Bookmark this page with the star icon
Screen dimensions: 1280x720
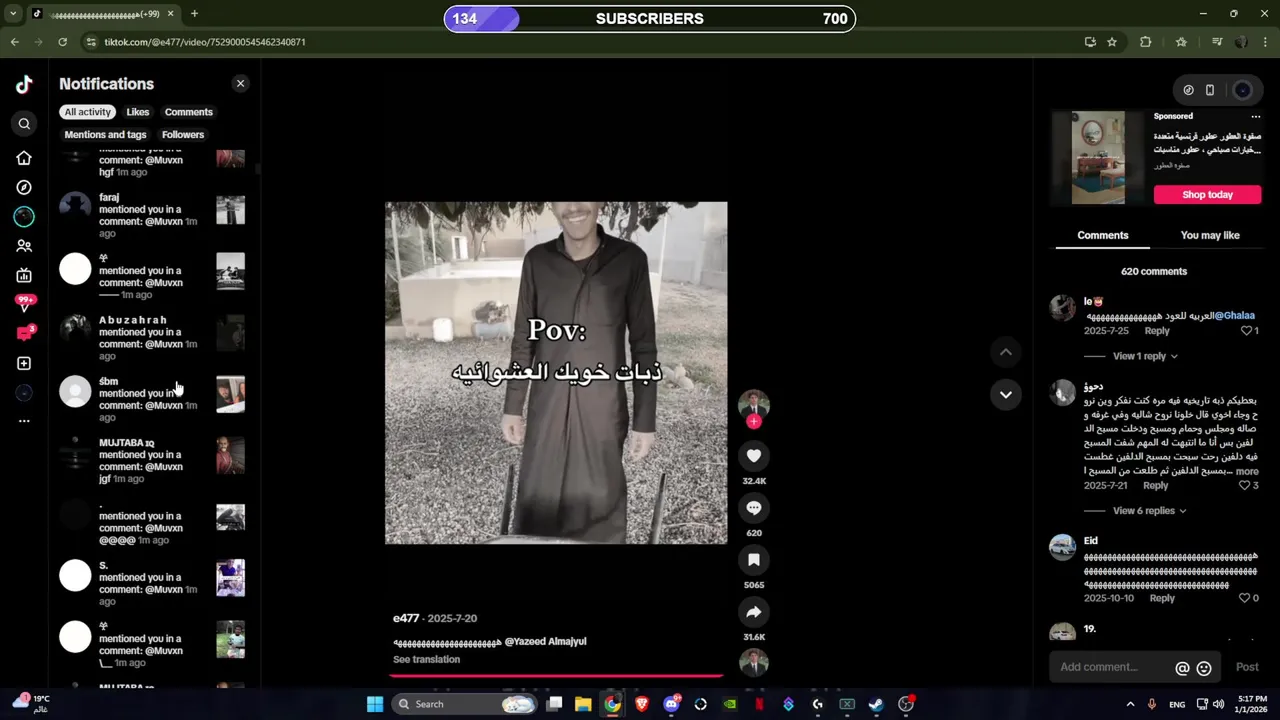(1112, 42)
